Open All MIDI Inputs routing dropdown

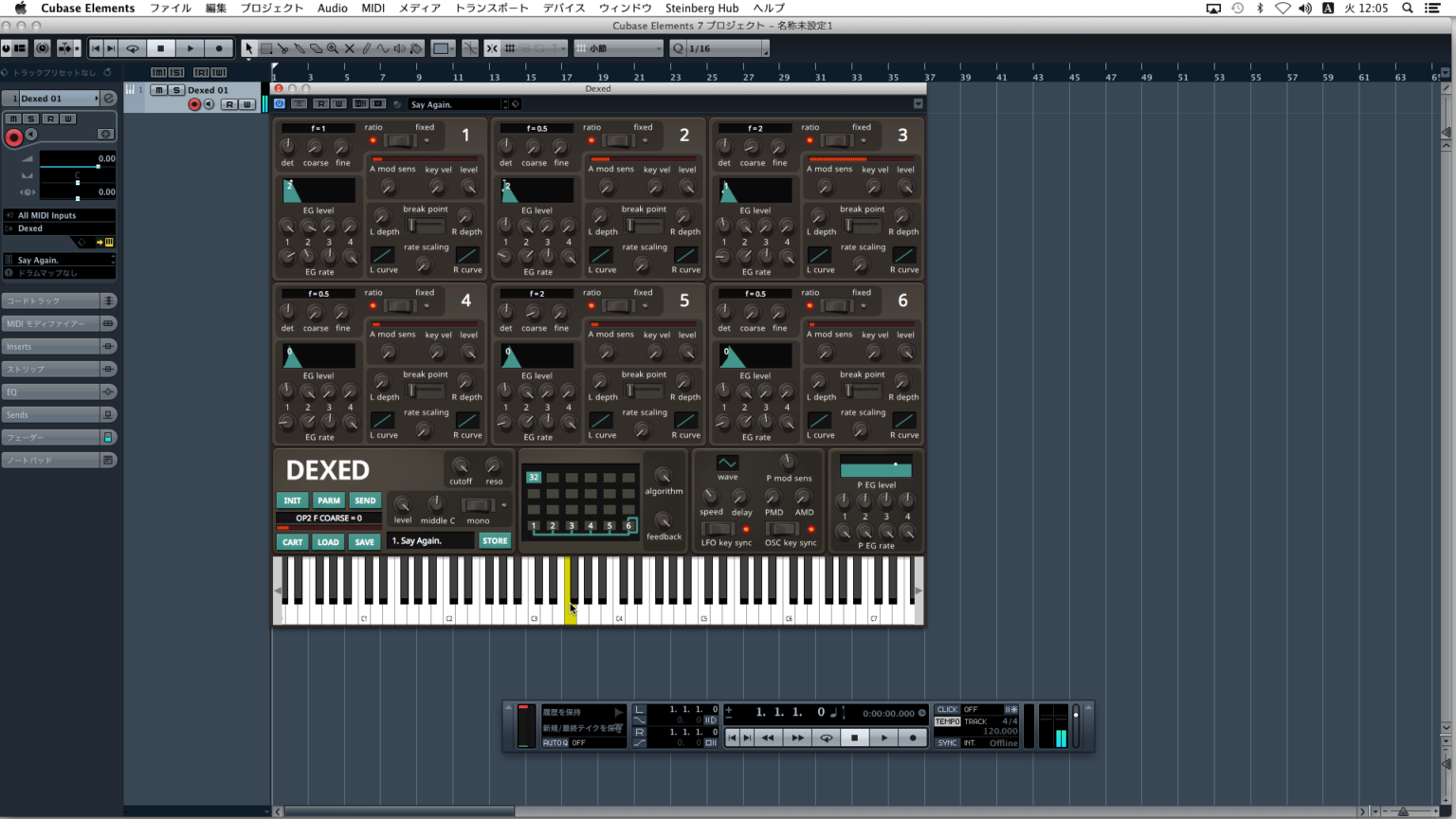[x=59, y=215]
